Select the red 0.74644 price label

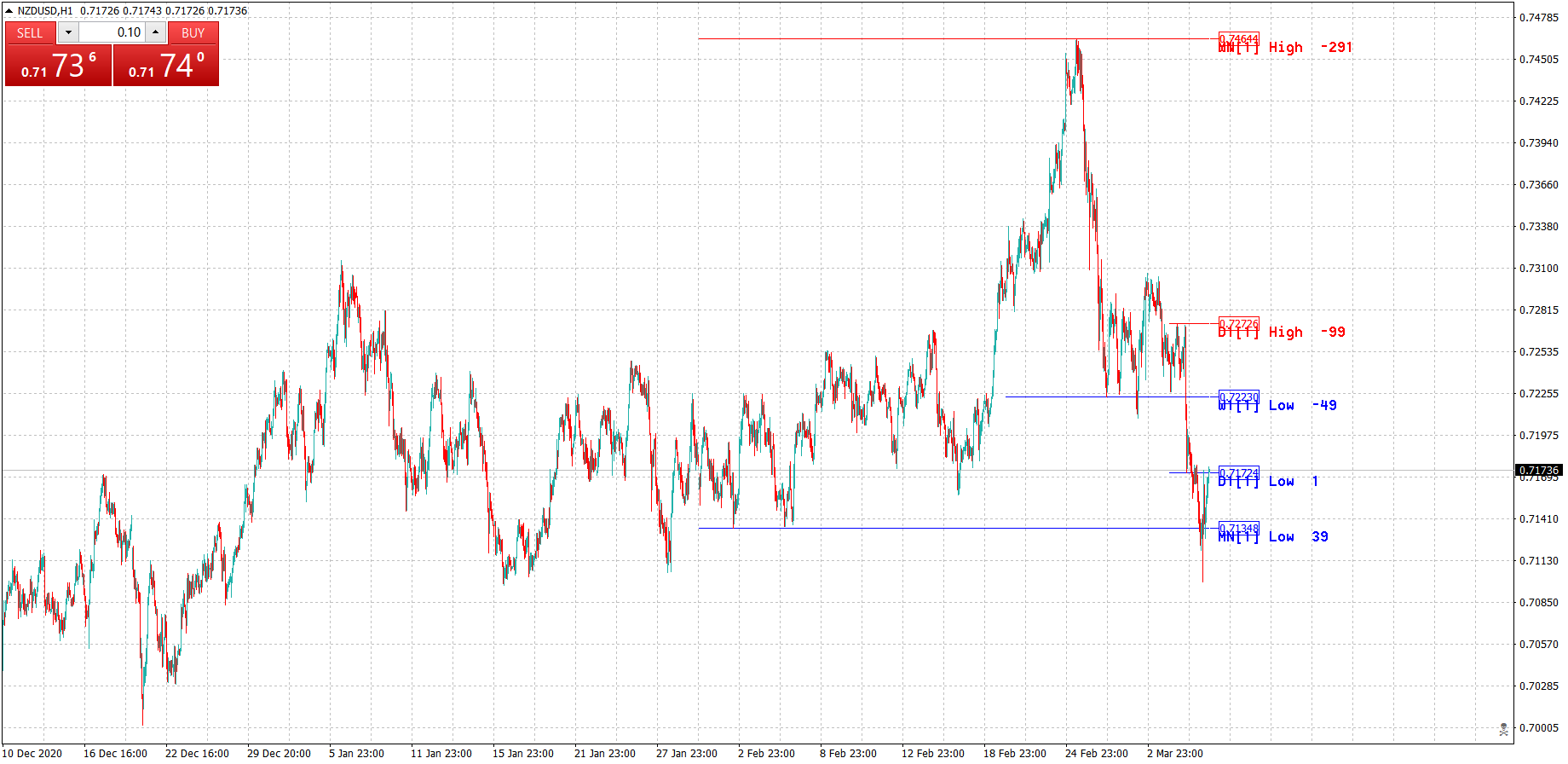point(1238,39)
